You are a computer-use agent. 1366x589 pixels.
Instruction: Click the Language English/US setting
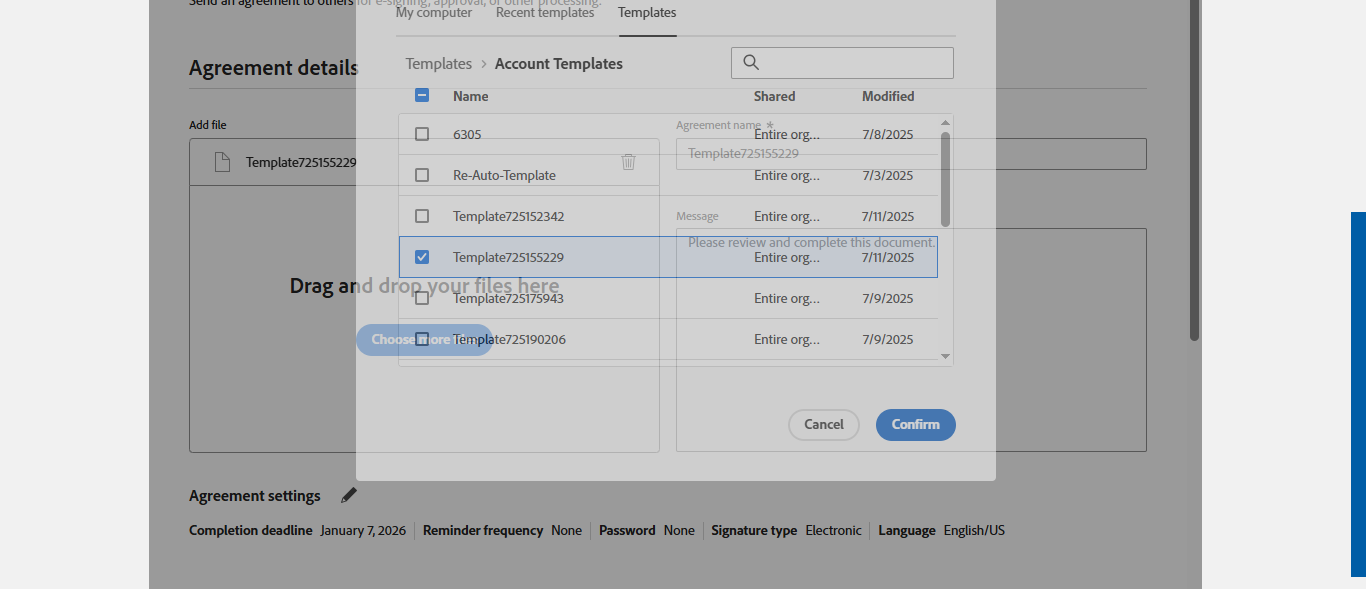pyautogui.click(x=974, y=531)
